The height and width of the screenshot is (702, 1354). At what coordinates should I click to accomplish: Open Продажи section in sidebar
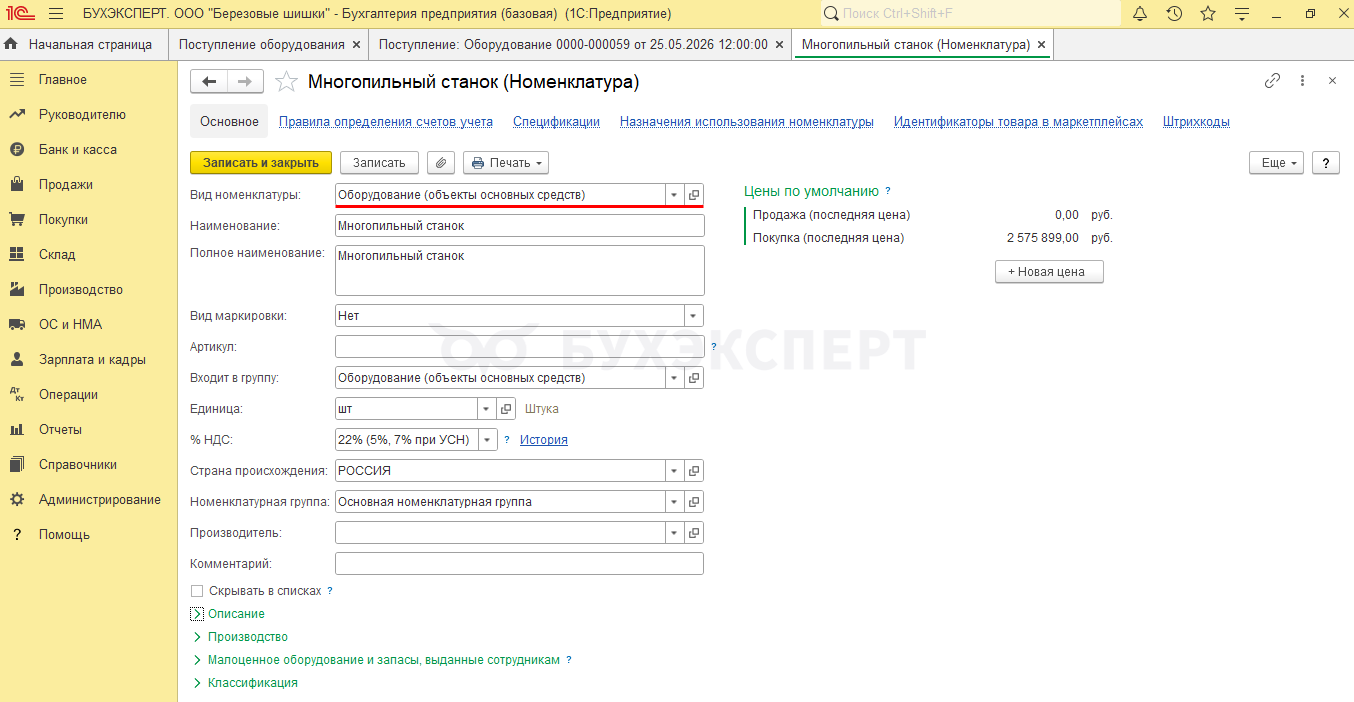[66, 185]
